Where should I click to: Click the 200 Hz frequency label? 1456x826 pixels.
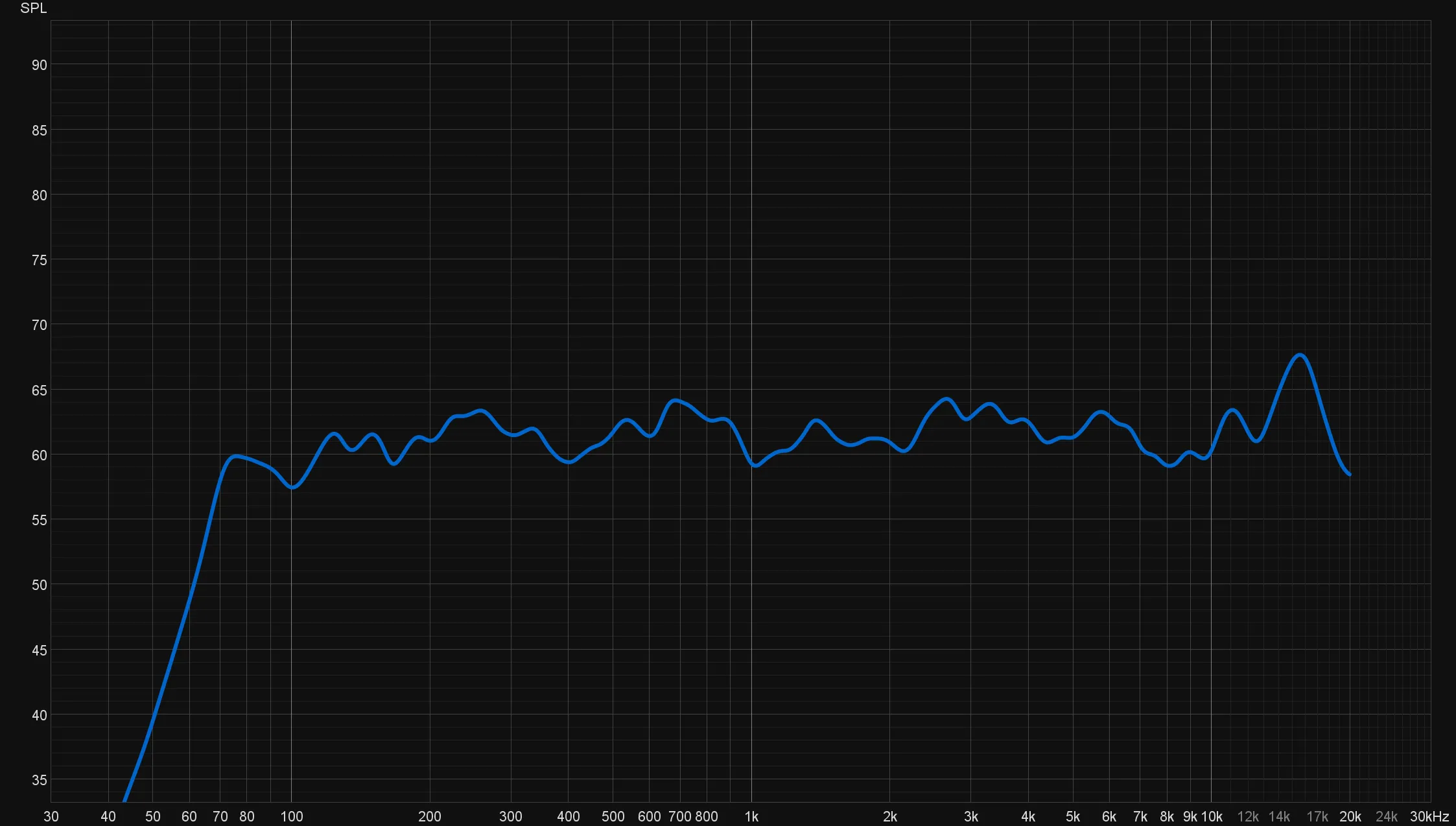point(430,816)
